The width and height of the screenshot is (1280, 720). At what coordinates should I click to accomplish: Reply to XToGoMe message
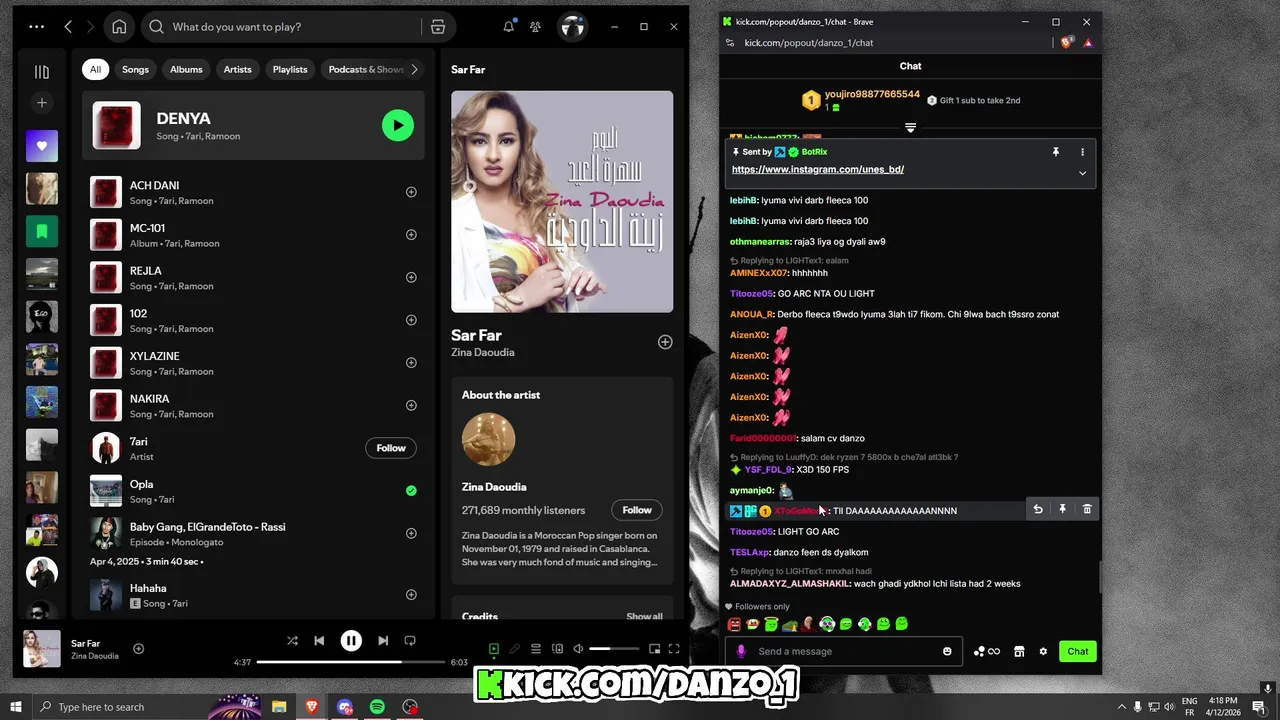(1038, 509)
